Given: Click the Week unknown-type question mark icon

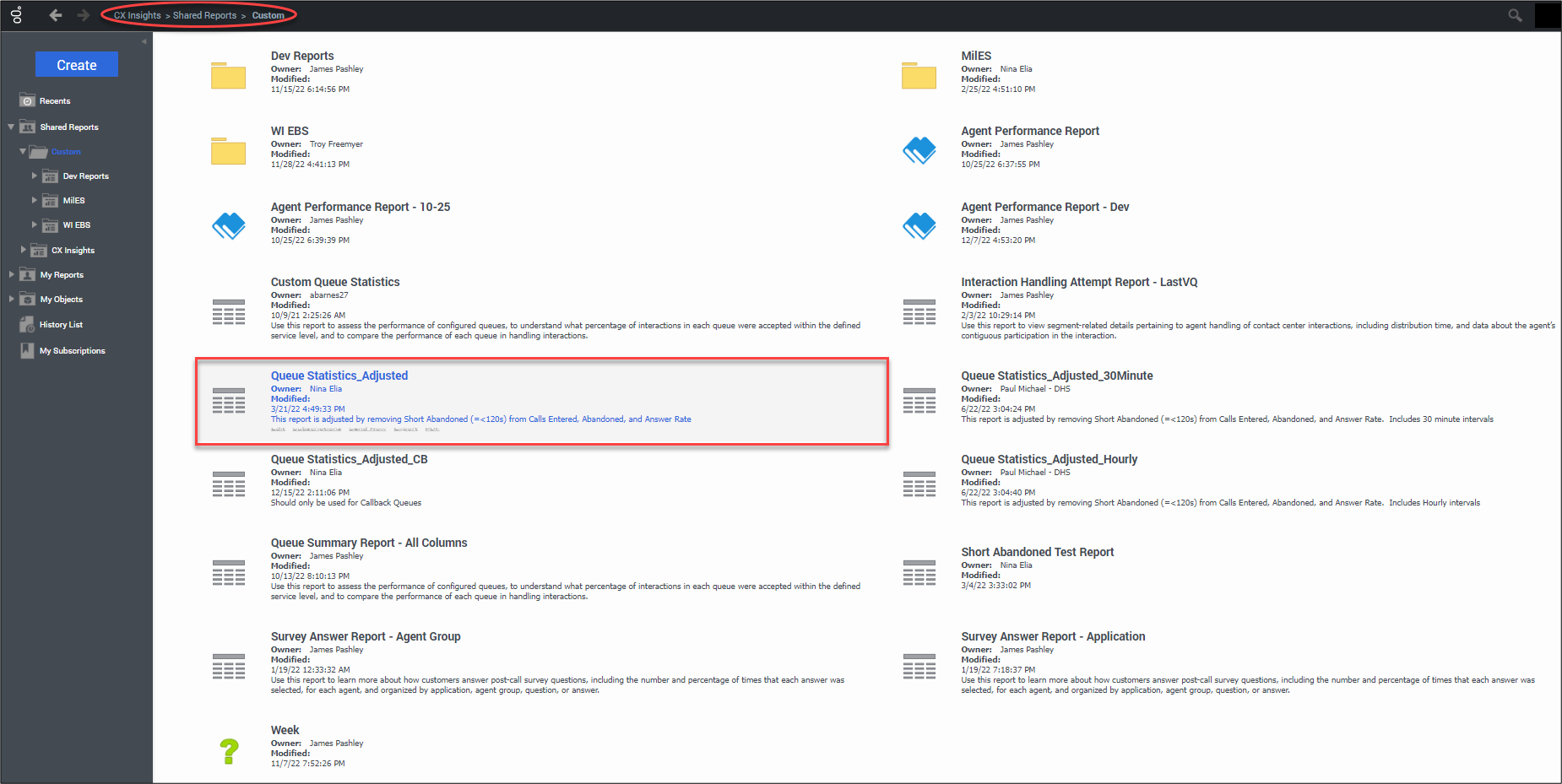Looking at the screenshot, I should pyautogui.click(x=229, y=751).
